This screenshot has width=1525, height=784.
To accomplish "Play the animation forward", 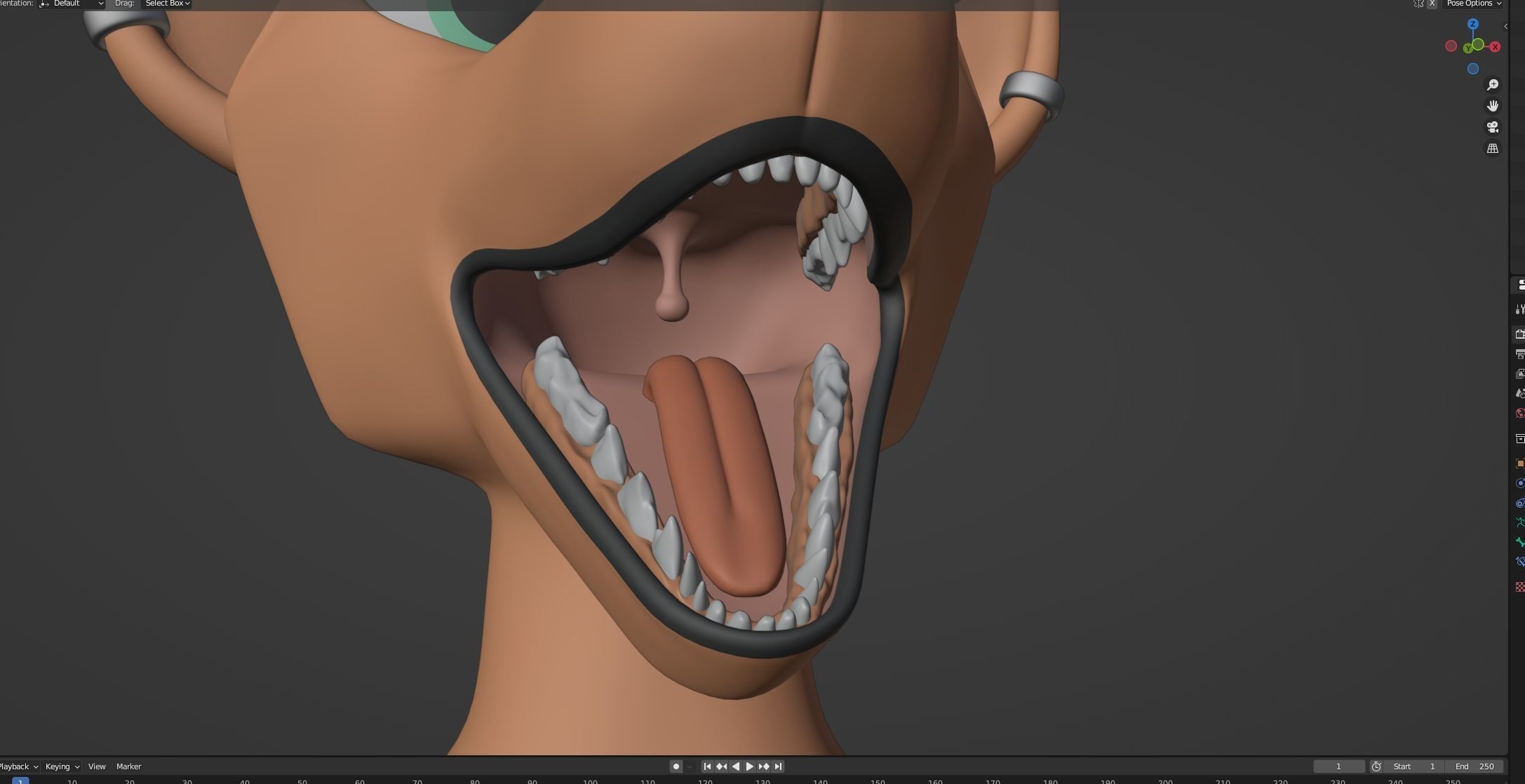I will click(749, 766).
